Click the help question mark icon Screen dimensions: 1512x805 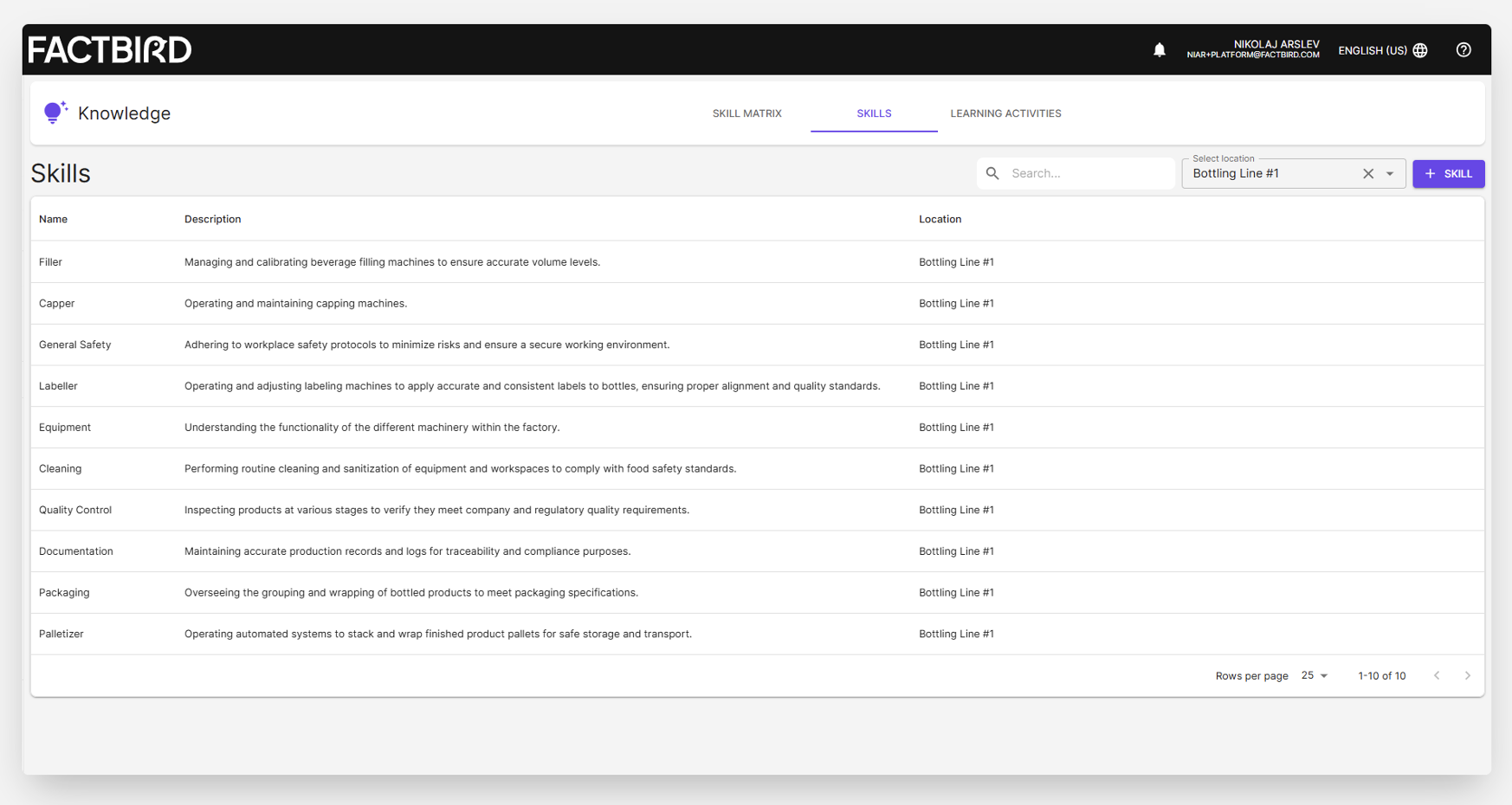tap(1464, 50)
